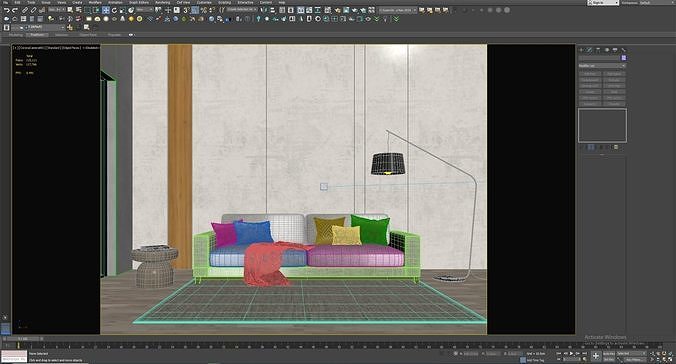Open the Modify tab in command panel
The height and width of the screenshot is (364, 676).
tap(589, 50)
